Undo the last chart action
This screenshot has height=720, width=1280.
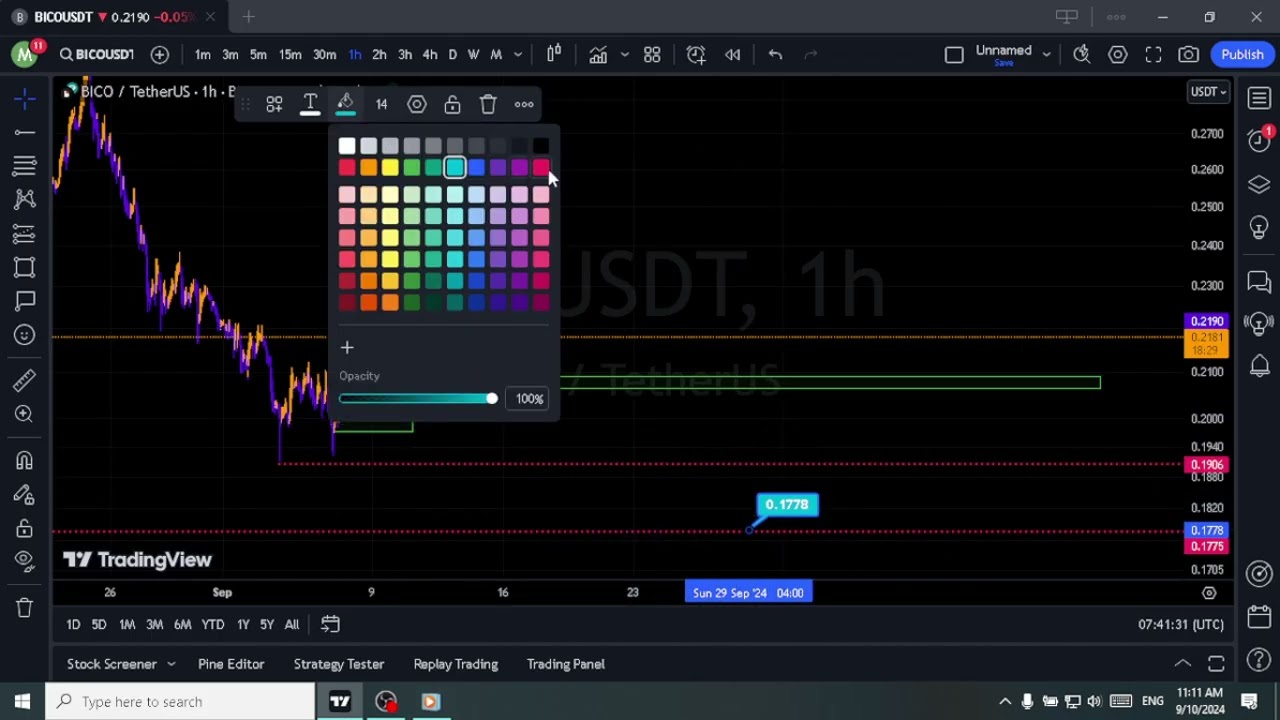tap(775, 54)
